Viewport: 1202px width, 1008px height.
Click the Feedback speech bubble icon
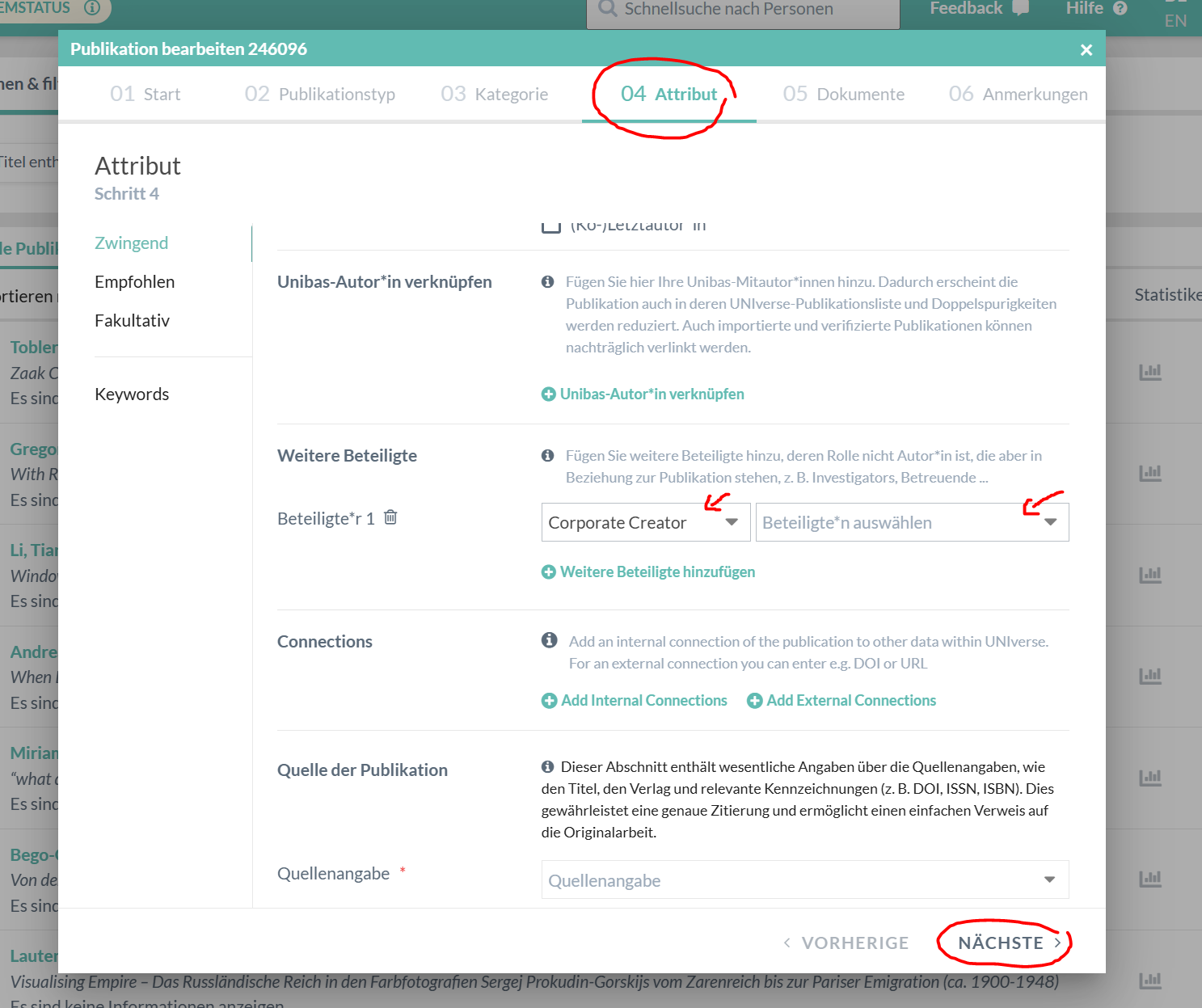1020,9
